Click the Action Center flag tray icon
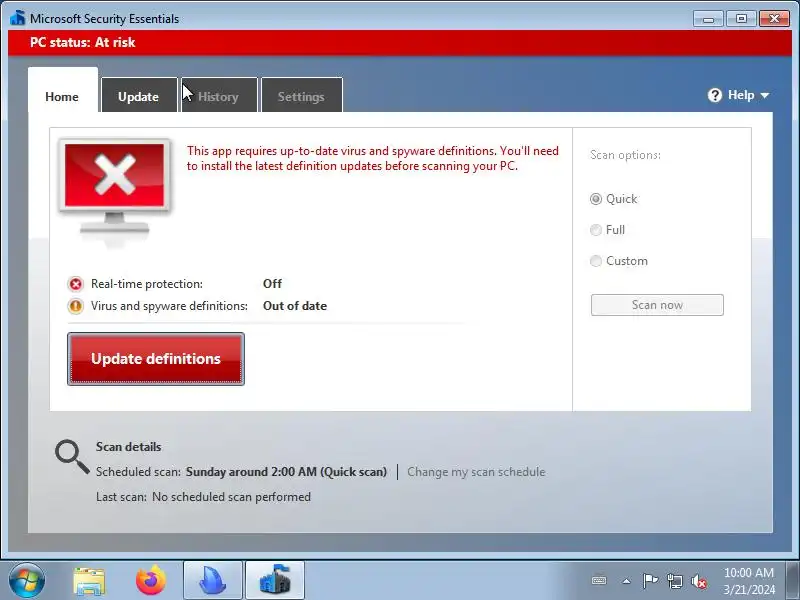The width and height of the screenshot is (800, 600). point(650,581)
